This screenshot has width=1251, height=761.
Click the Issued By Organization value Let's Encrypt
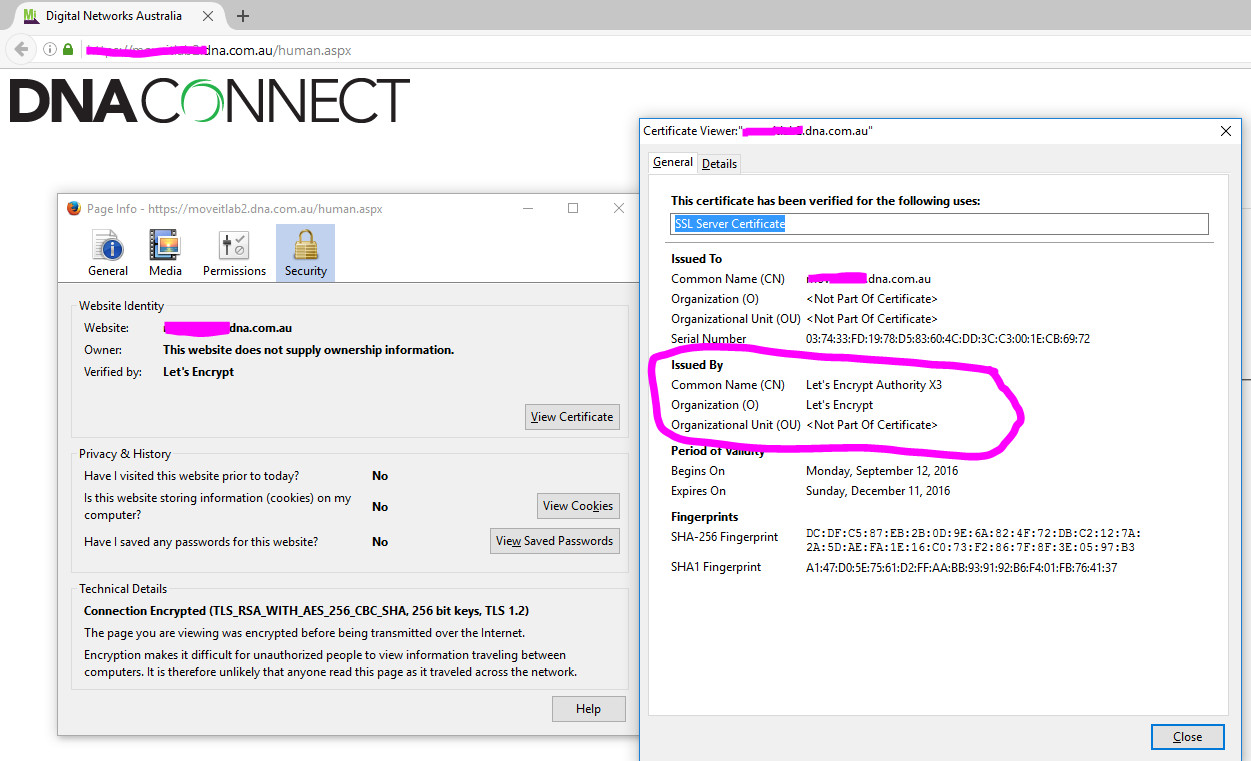click(839, 405)
